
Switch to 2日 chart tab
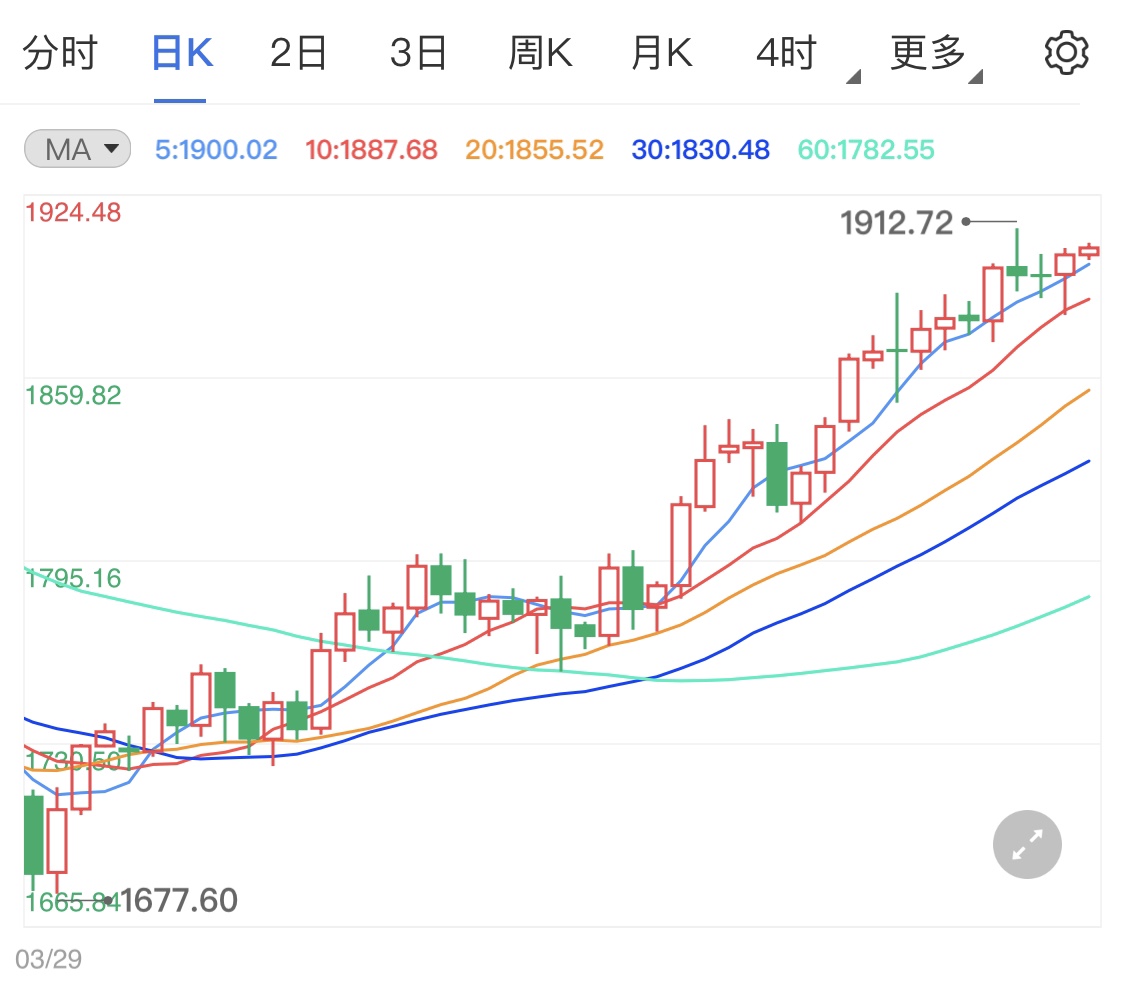click(x=298, y=53)
